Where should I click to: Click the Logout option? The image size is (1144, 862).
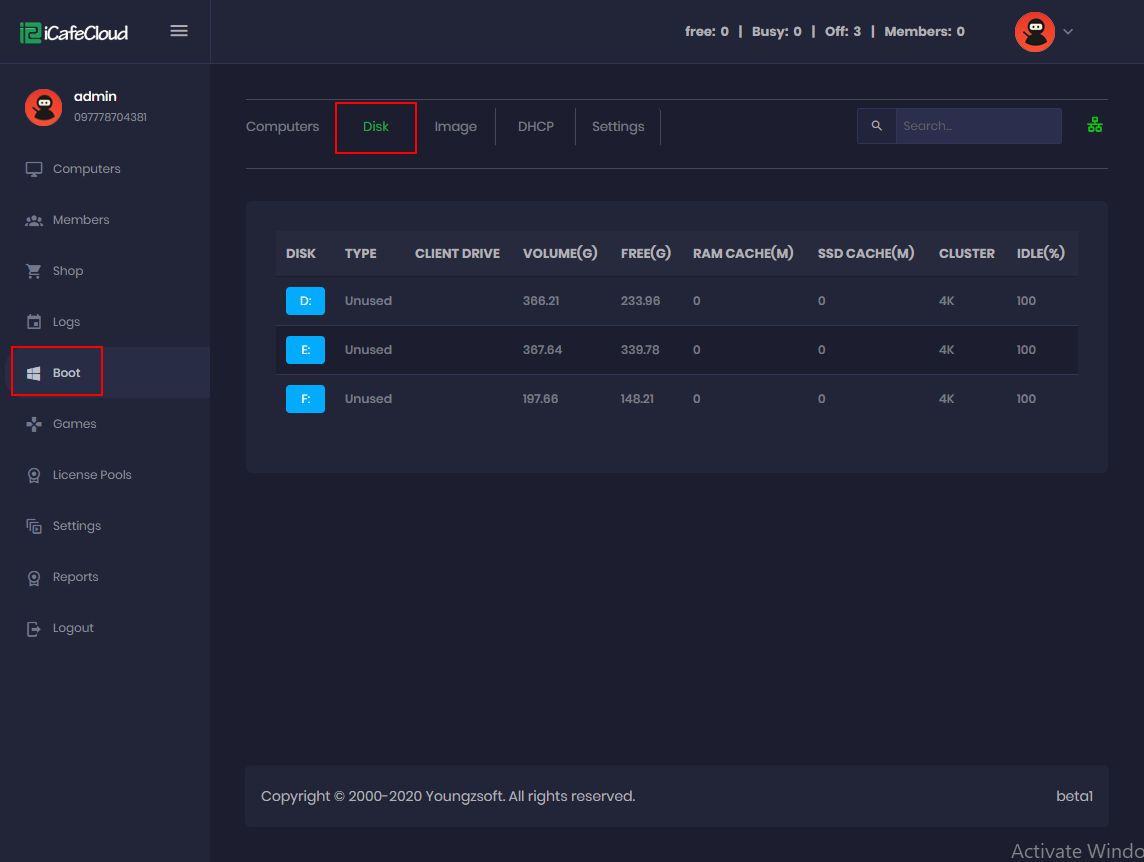[72, 627]
